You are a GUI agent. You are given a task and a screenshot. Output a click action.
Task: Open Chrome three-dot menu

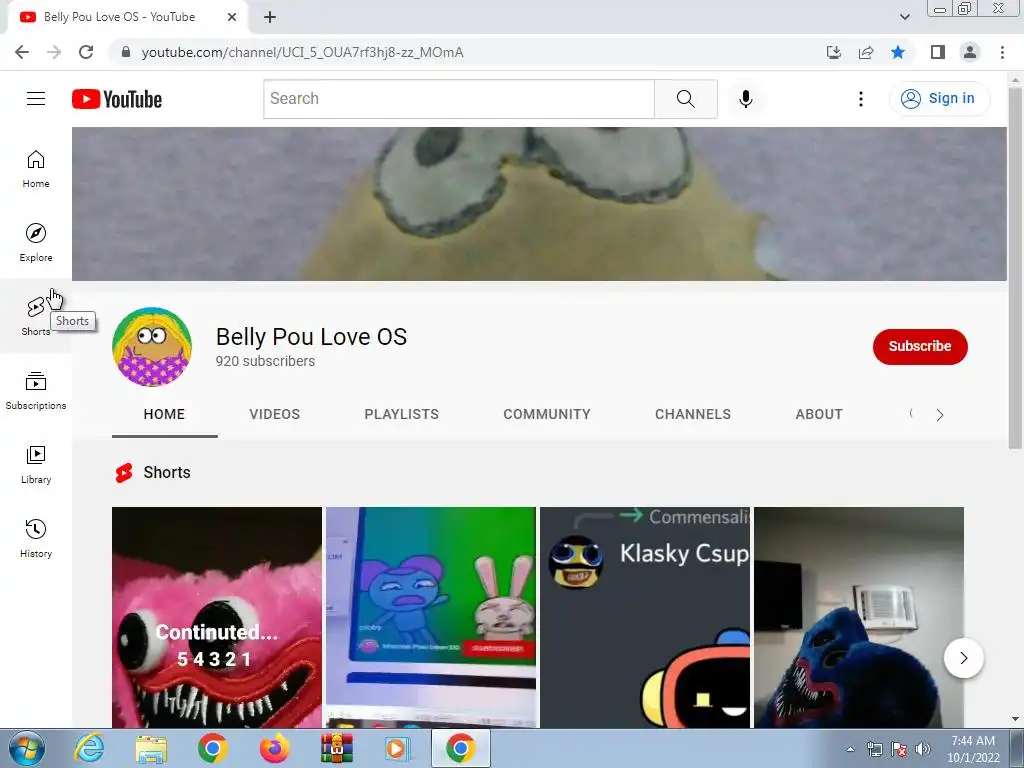1002,52
